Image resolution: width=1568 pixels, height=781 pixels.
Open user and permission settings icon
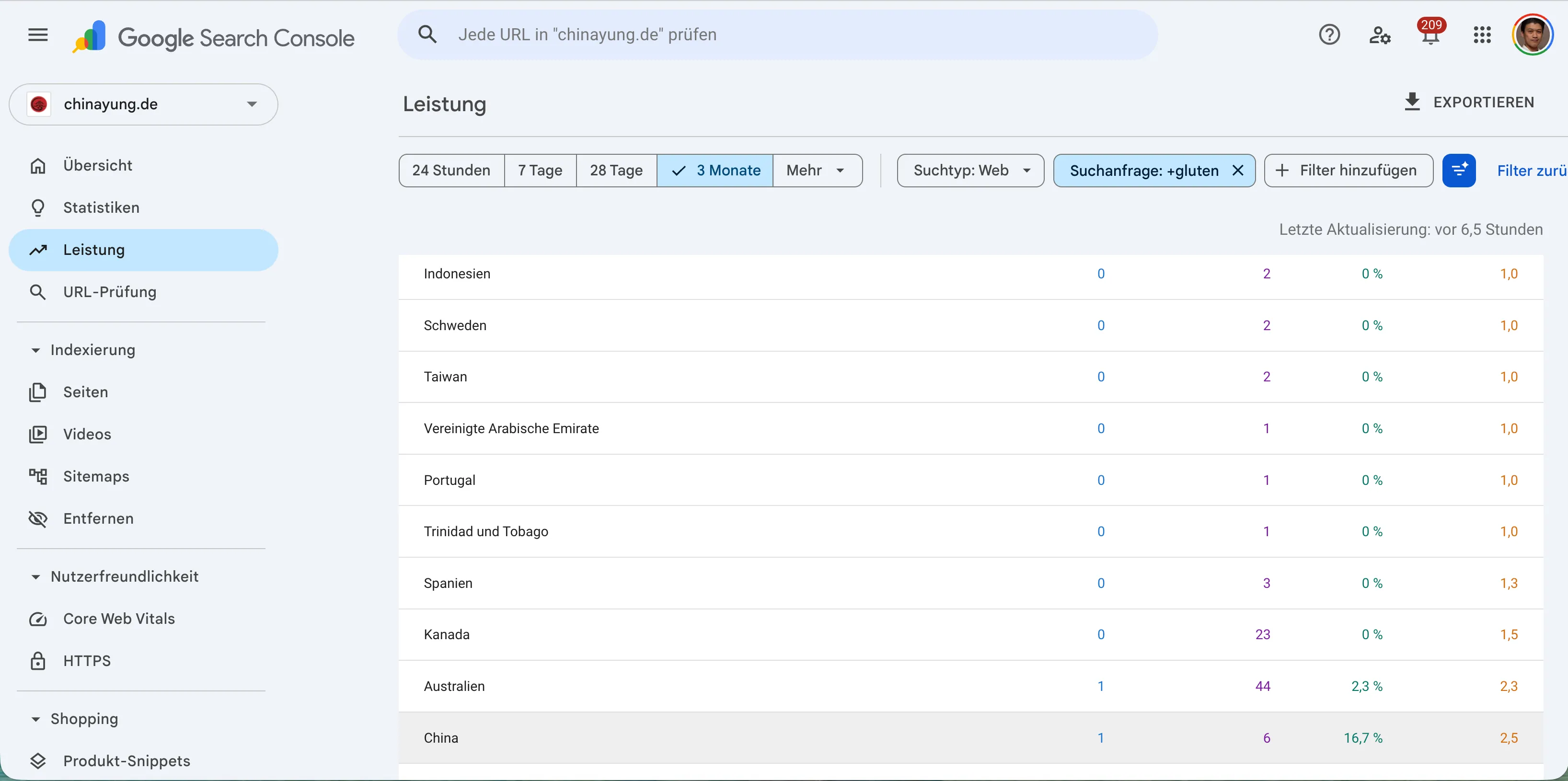[1380, 34]
